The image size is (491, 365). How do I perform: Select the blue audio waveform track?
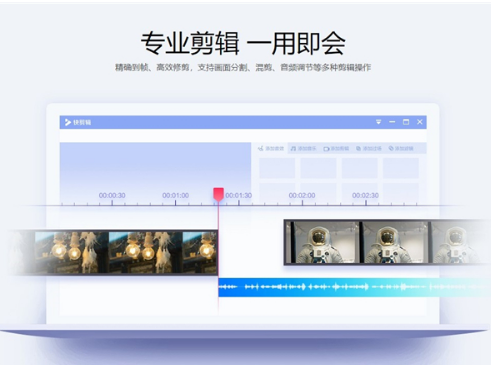(x=354, y=287)
